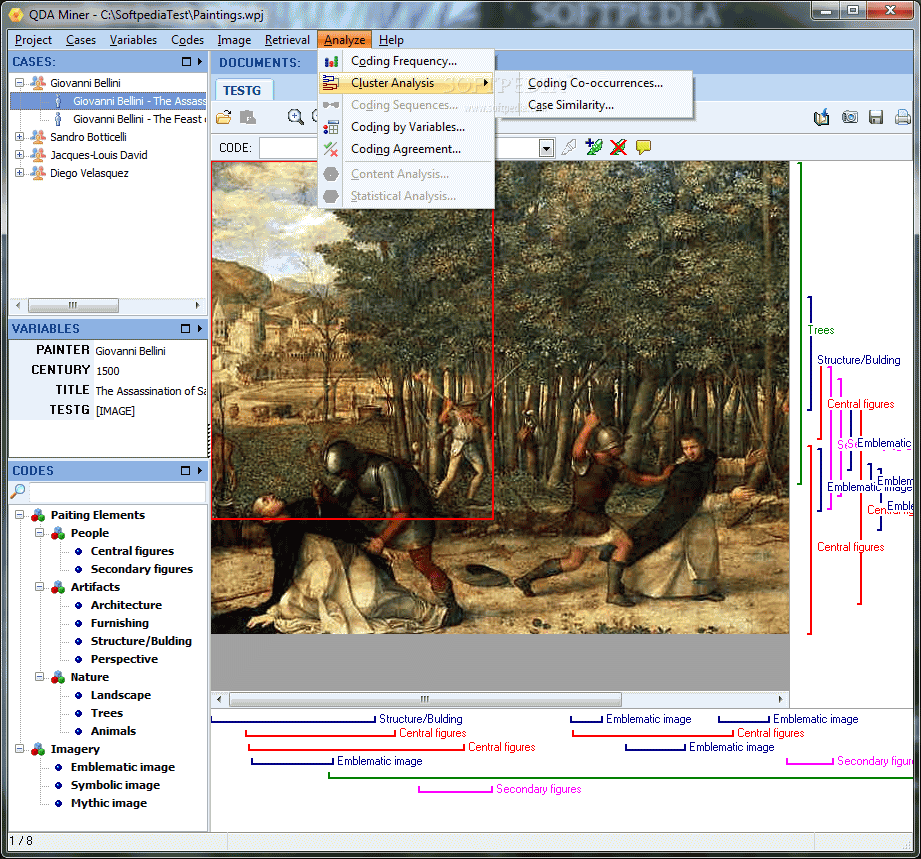
Task: Expand the Jacques-Louis David case group
Action: click(19, 155)
